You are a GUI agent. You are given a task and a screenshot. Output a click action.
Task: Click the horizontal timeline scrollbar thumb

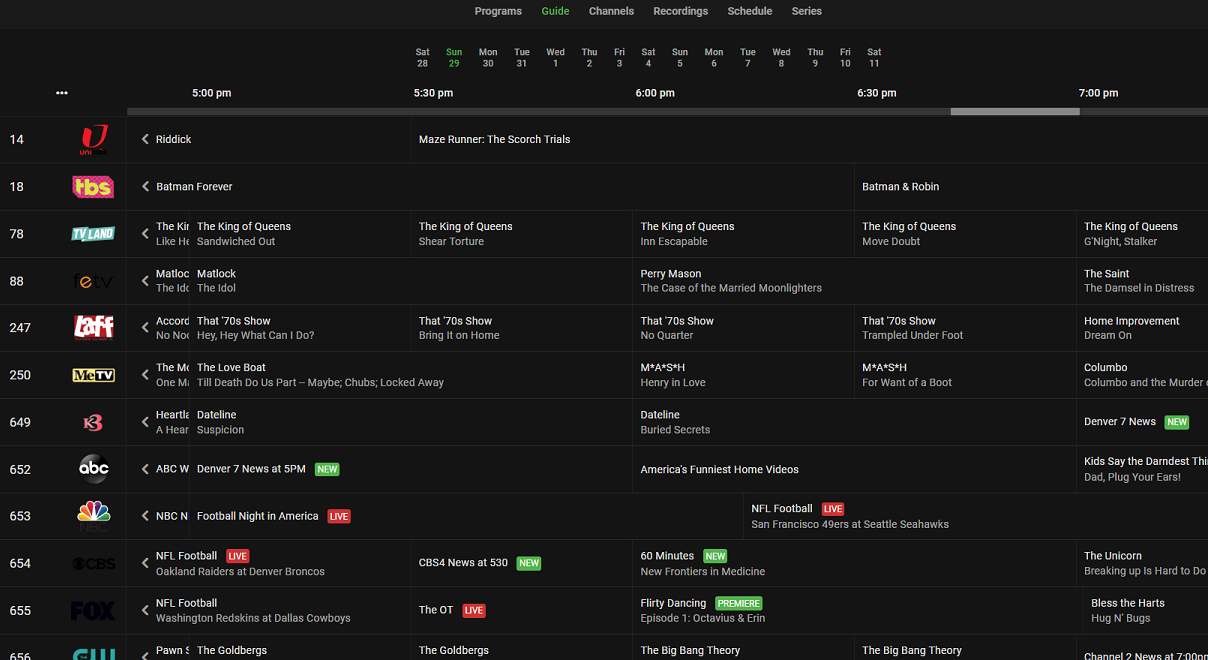(1014, 112)
